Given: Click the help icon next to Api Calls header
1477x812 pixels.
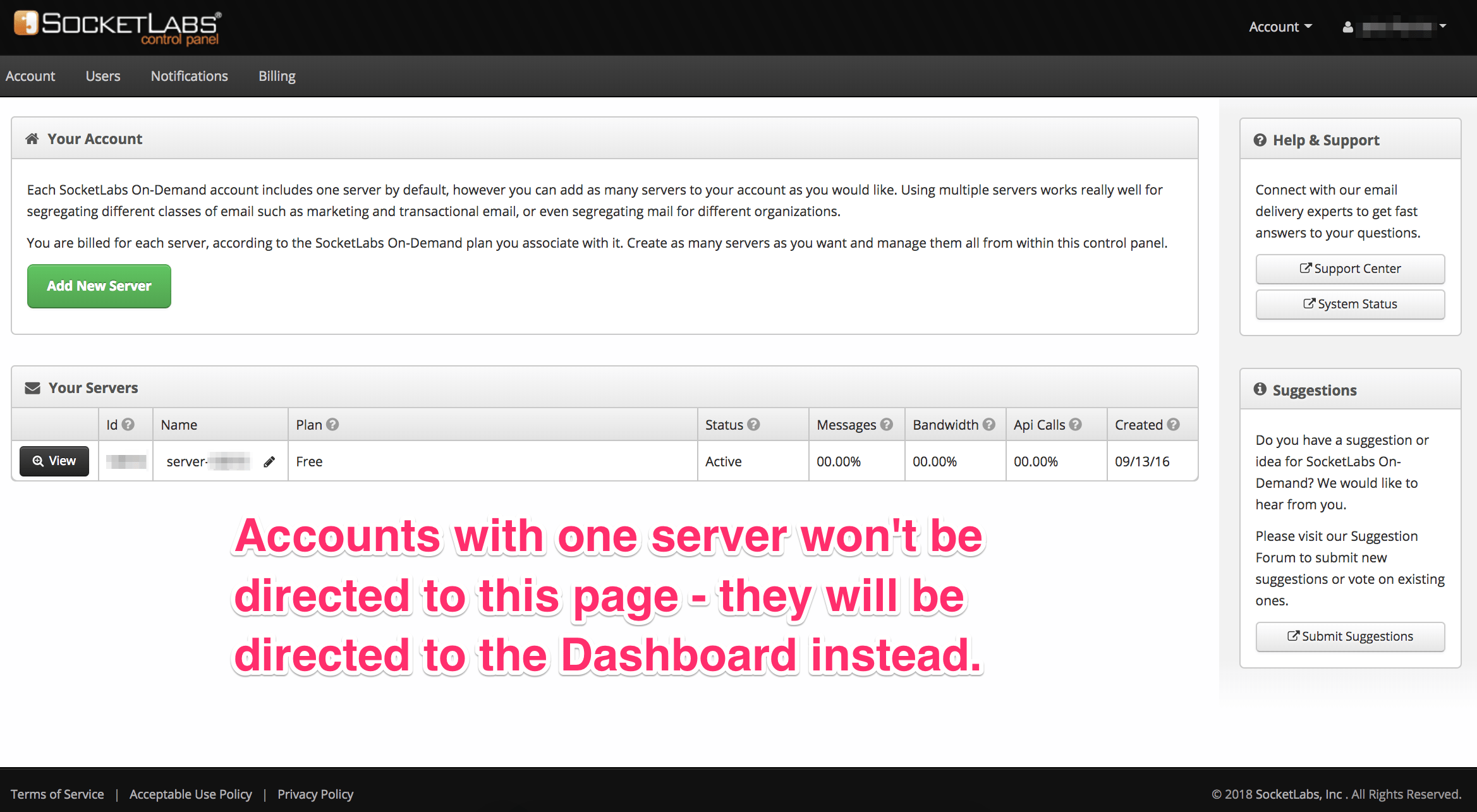Looking at the screenshot, I should tap(1076, 425).
